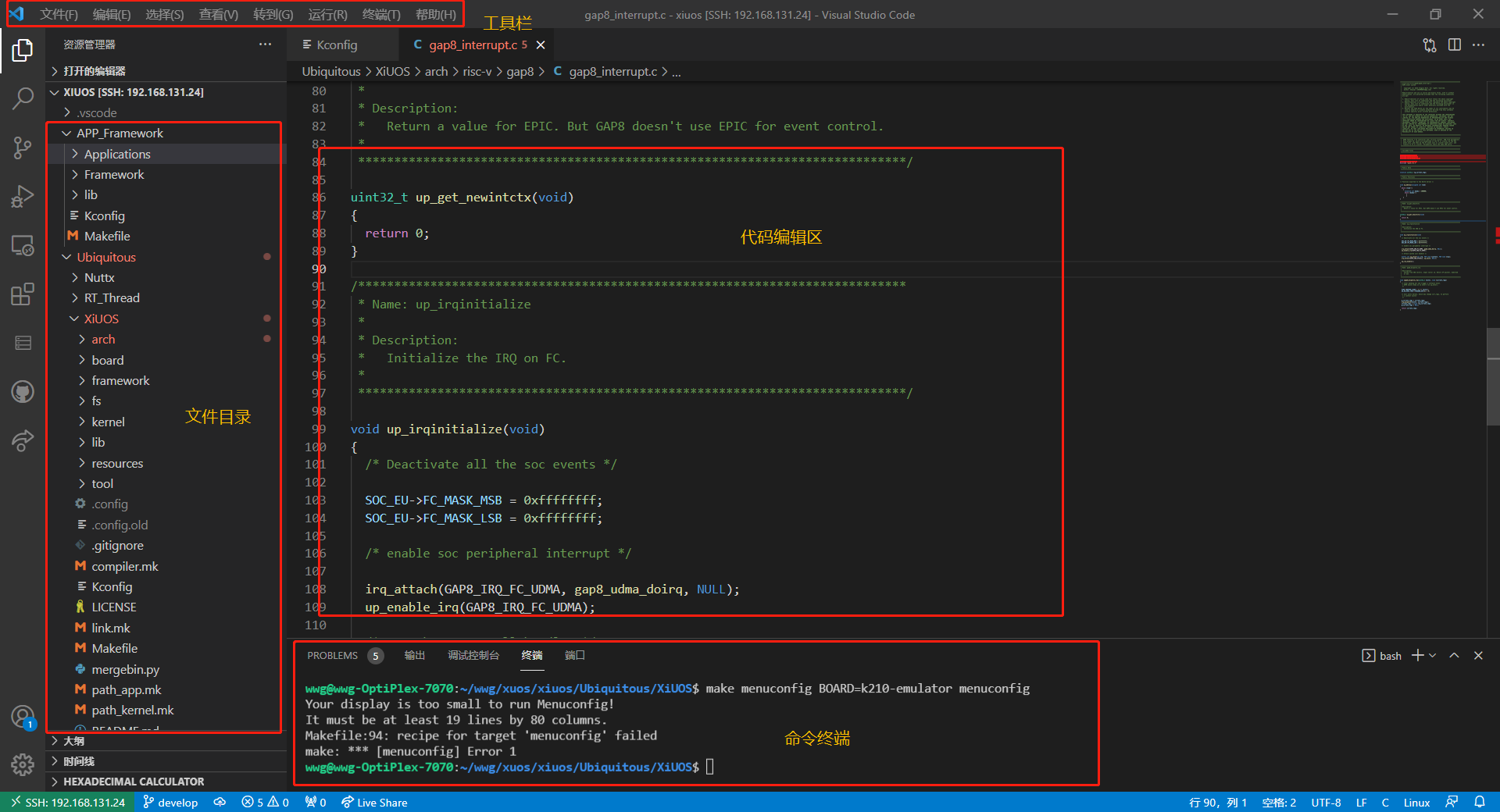Screen dimensions: 1500x812
Task: Click the editor vertical scrollbar thumb
Action: [x=1493, y=376]
